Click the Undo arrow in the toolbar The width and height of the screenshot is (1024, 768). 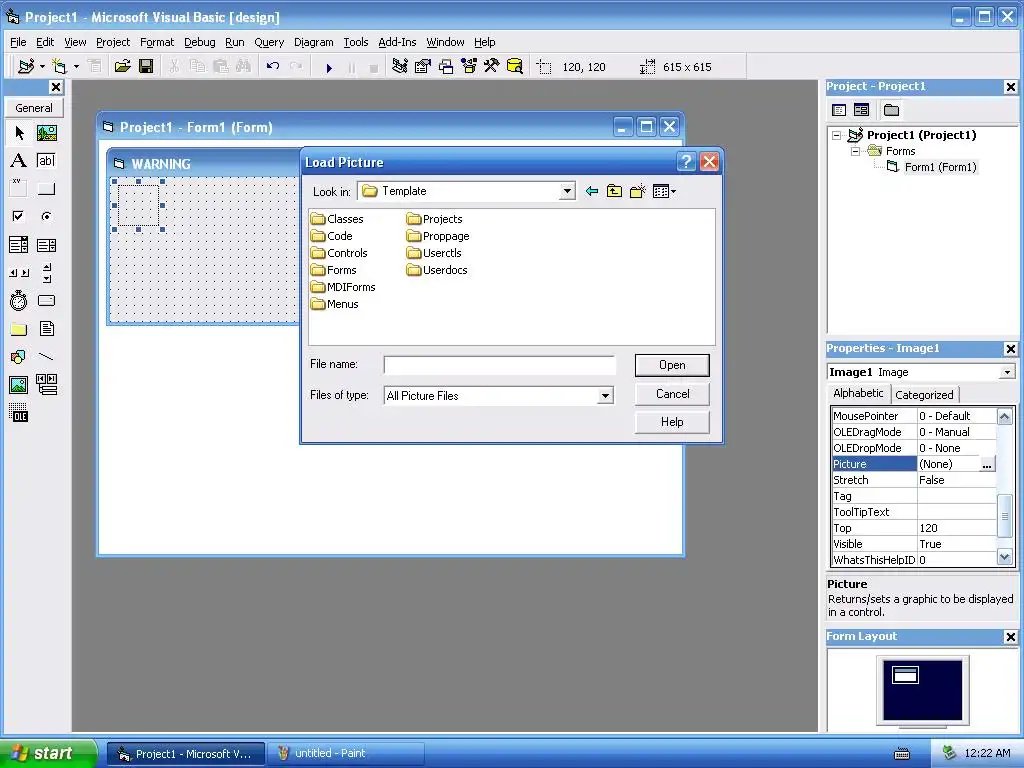point(273,66)
